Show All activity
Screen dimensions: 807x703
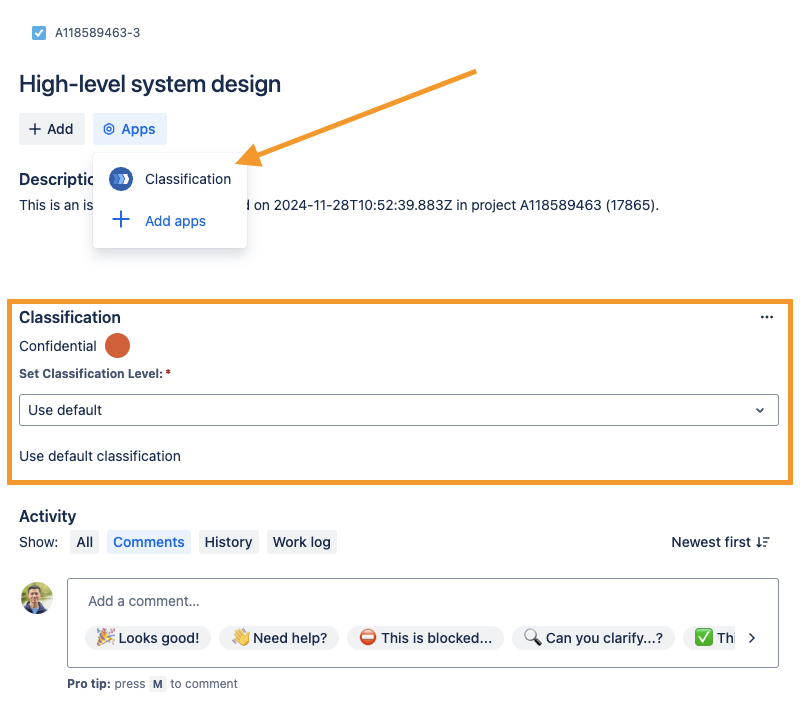click(x=84, y=542)
